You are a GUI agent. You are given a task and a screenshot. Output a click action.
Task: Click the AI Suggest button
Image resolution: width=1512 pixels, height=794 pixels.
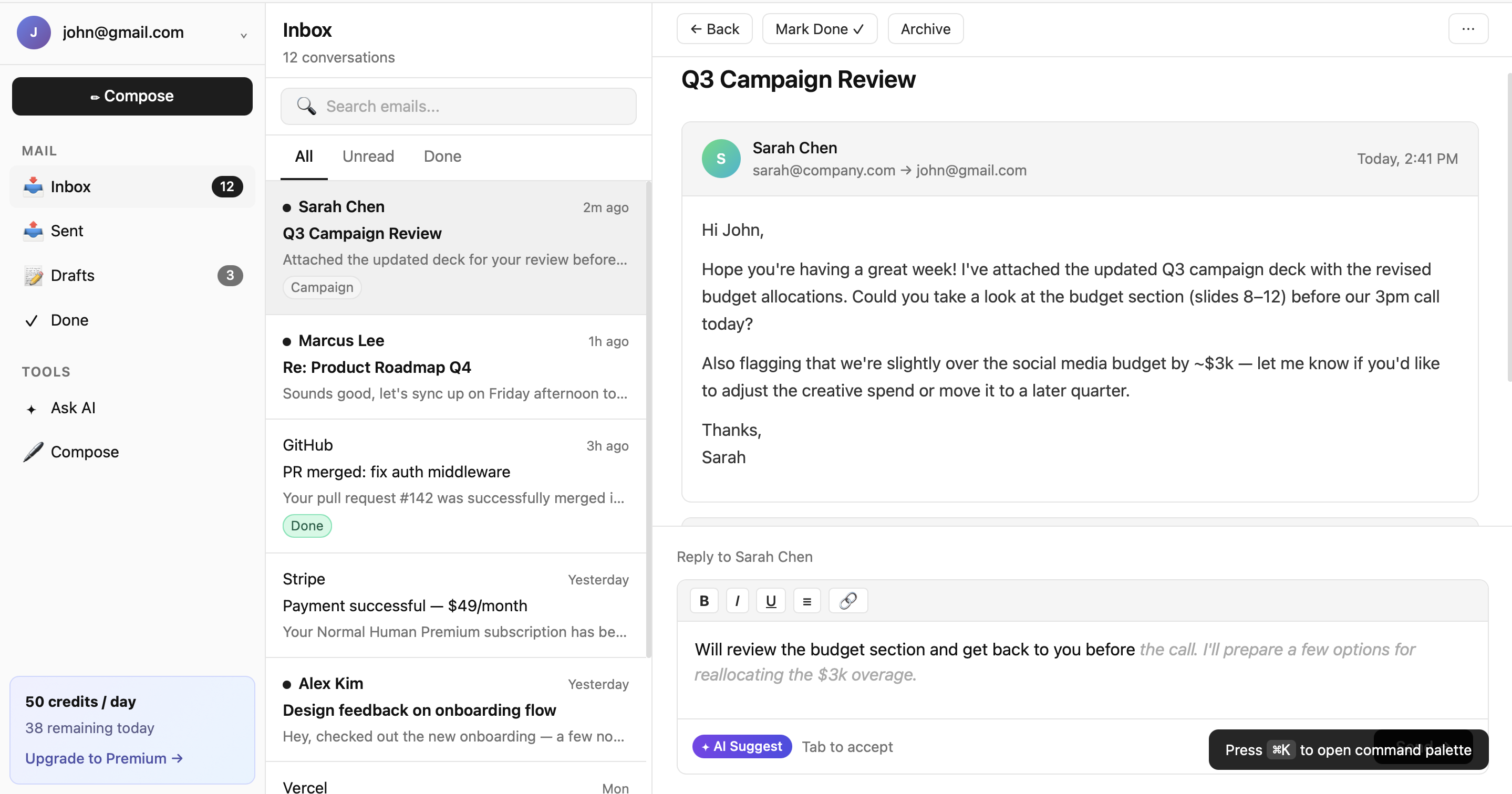[x=742, y=746]
